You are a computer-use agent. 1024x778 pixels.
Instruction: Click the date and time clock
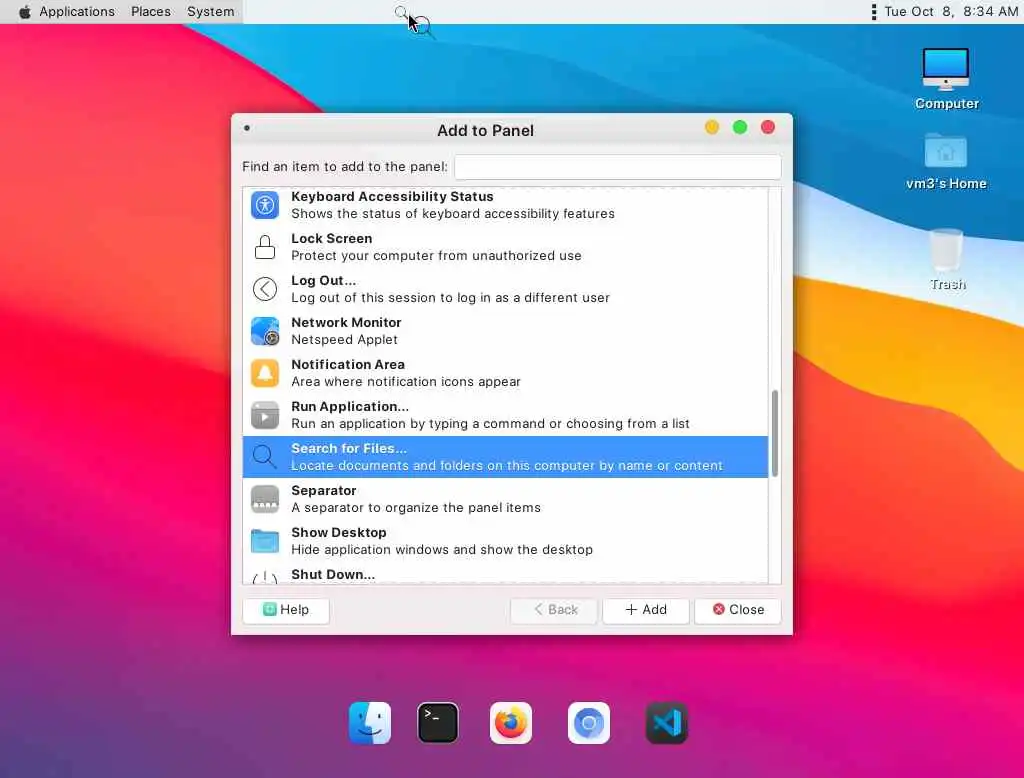coord(951,12)
